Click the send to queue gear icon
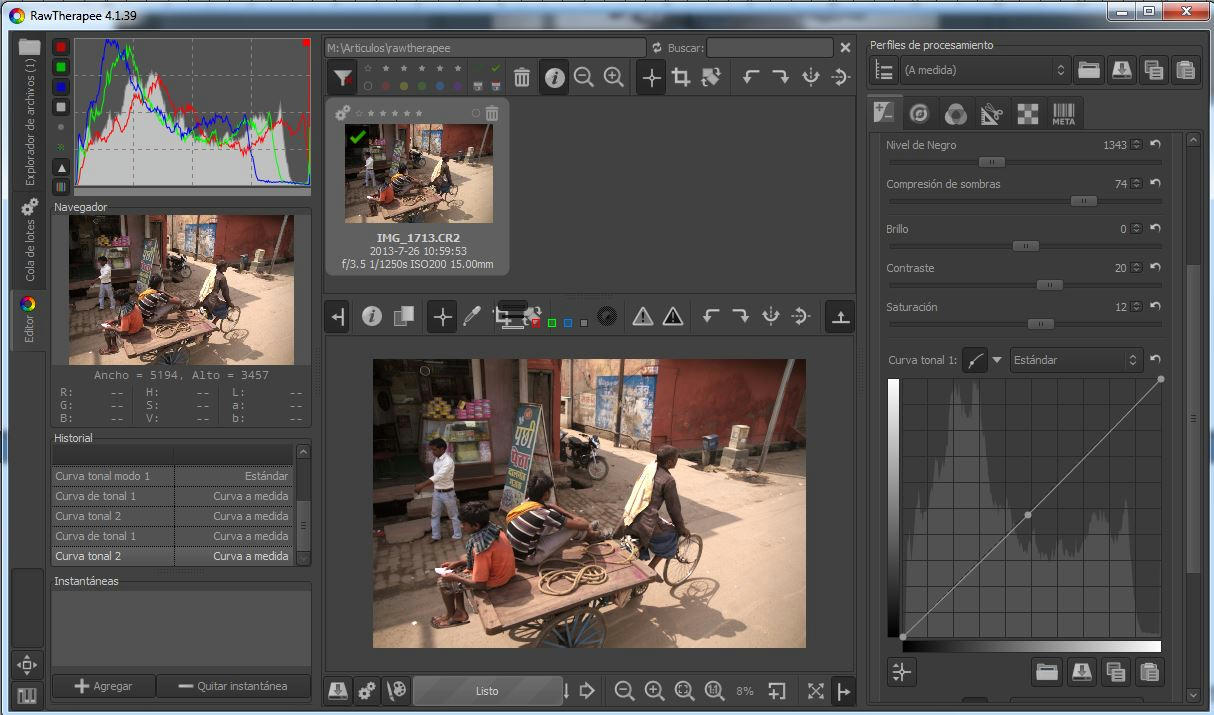Image resolution: width=1214 pixels, height=715 pixels. tap(367, 690)
